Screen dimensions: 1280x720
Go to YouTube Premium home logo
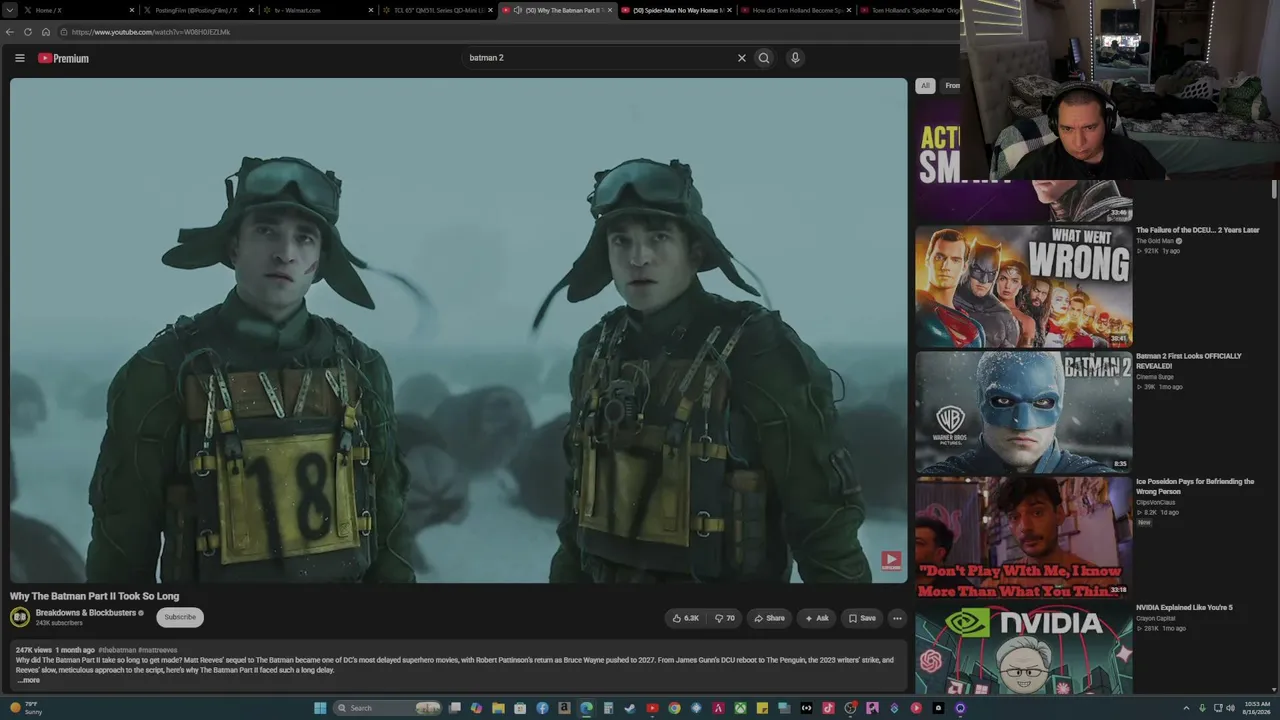pyautogui.click(x=63, y=58)
